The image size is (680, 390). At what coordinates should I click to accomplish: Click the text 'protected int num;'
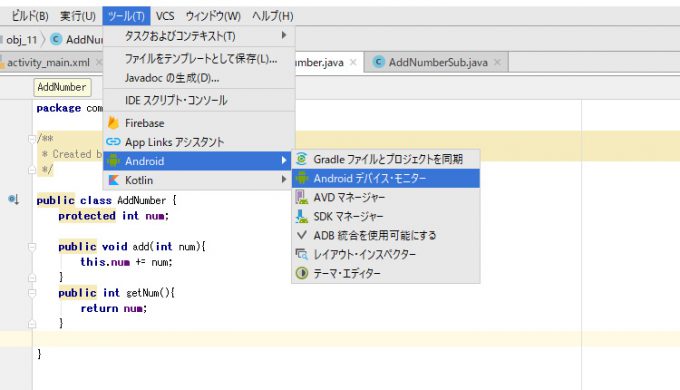[114, 216]
